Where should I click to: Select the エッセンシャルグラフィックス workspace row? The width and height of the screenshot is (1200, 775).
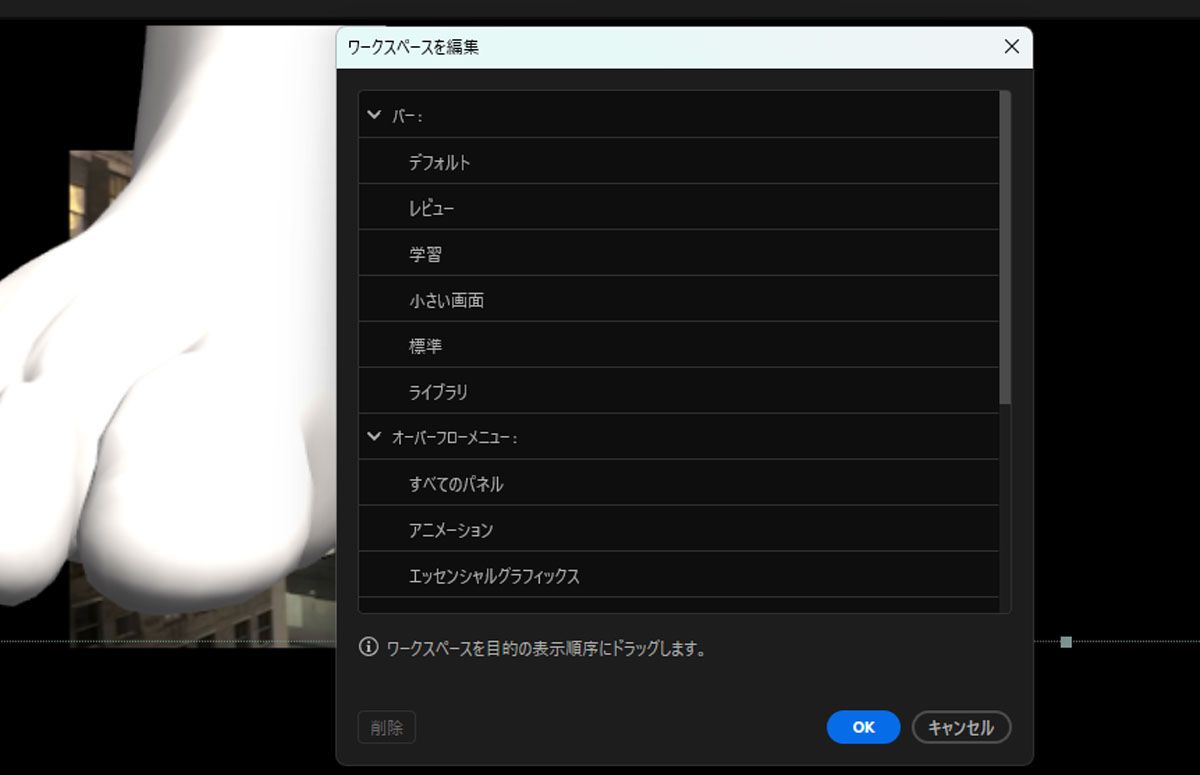(678, 575)
